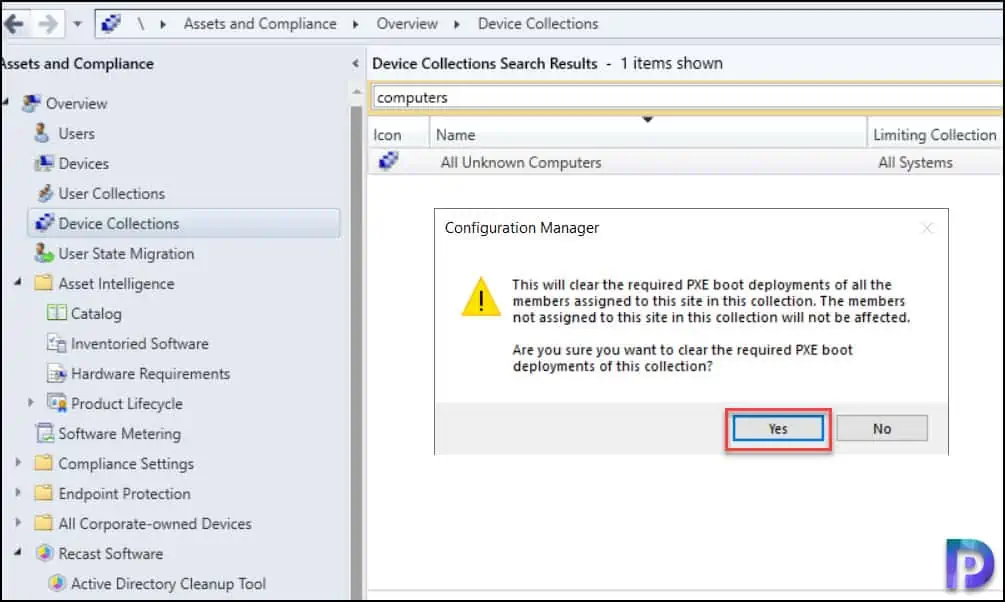Collapse the Asset Intelligence node

coord(18,282)
